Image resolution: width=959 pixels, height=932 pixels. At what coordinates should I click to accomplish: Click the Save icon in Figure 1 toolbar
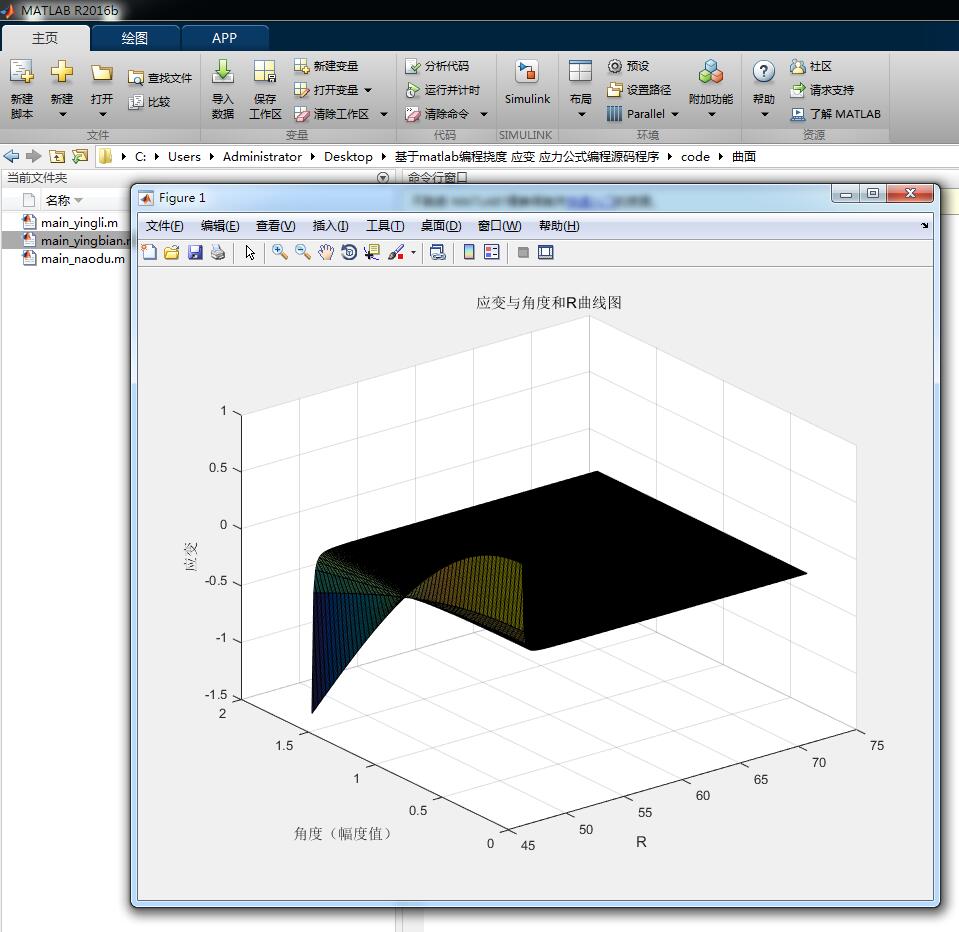195,252
